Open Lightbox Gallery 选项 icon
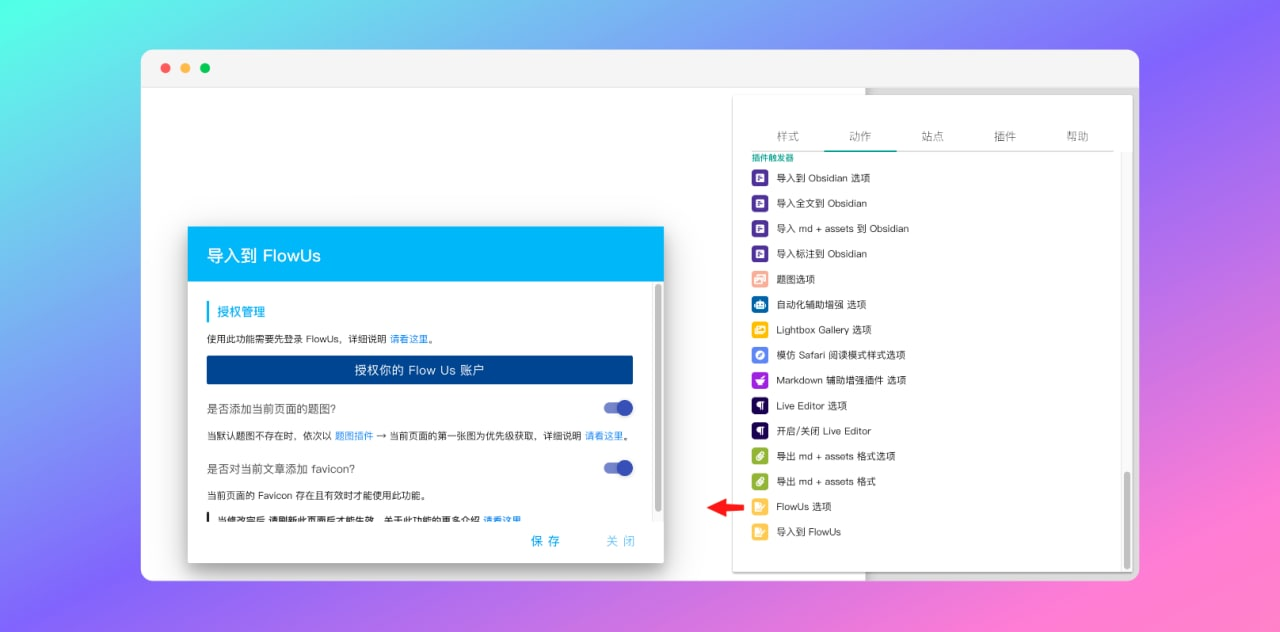The width and height of the screenshot is (1280, 632). click(760, 329)
